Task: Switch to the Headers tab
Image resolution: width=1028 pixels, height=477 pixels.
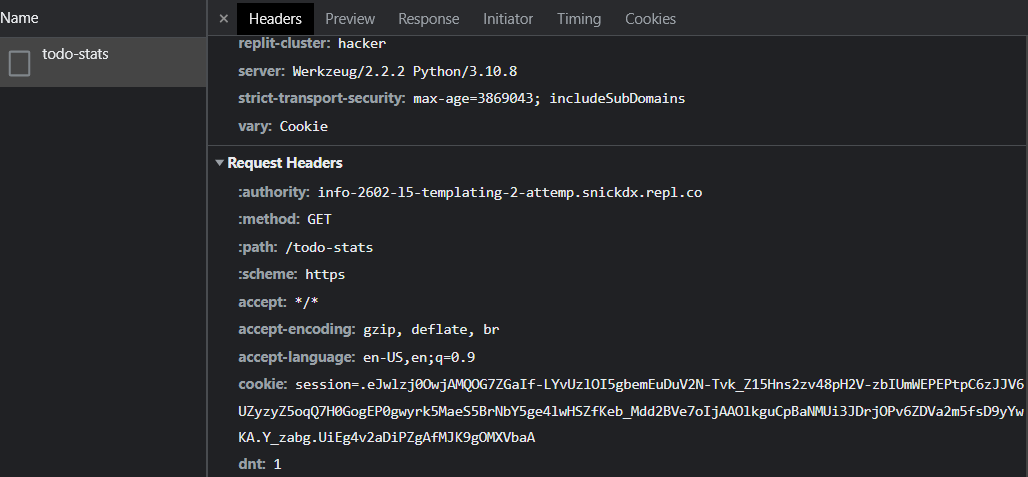Action: pos(275,19)
